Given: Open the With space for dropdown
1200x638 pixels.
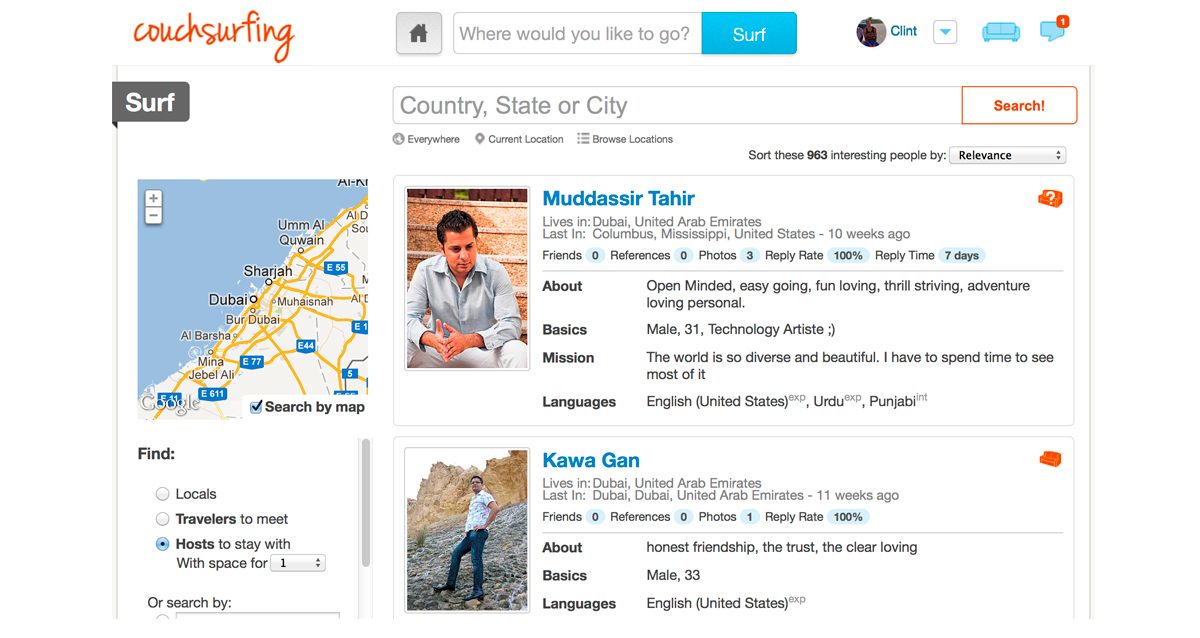Looking at the screenshot, I should pyautogui.click(x=300, y=563).
